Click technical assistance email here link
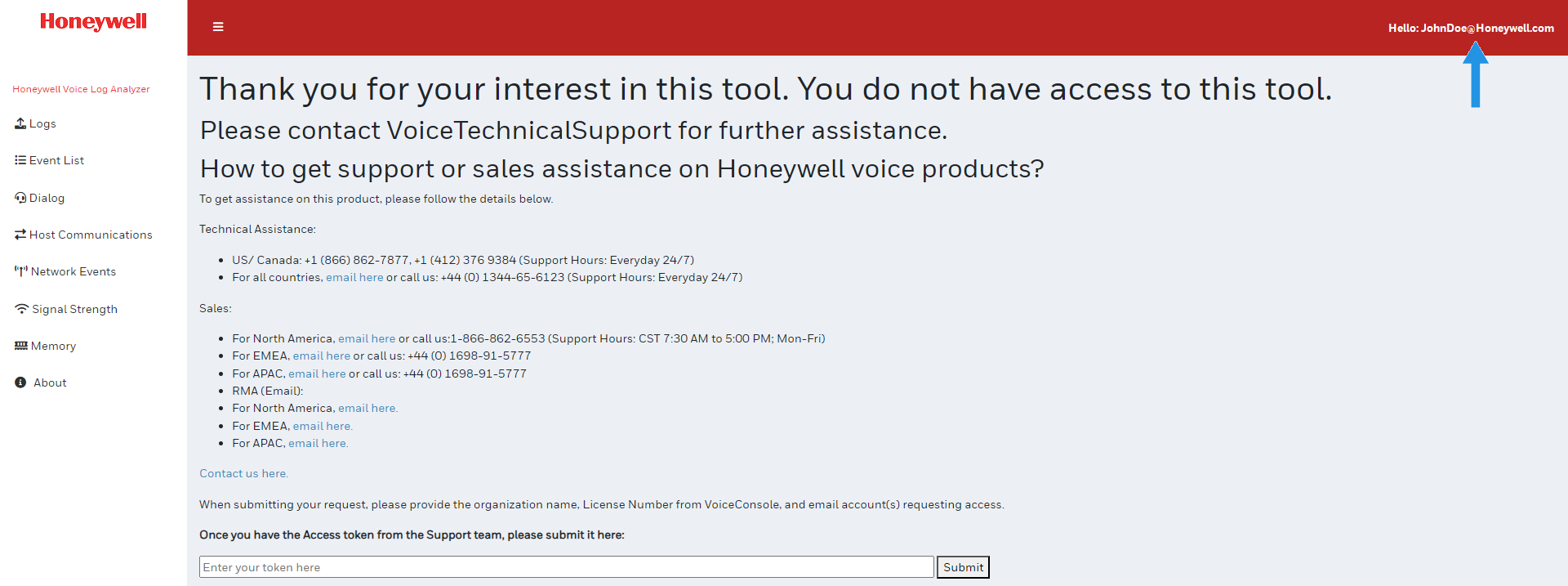 pos(354,277)
